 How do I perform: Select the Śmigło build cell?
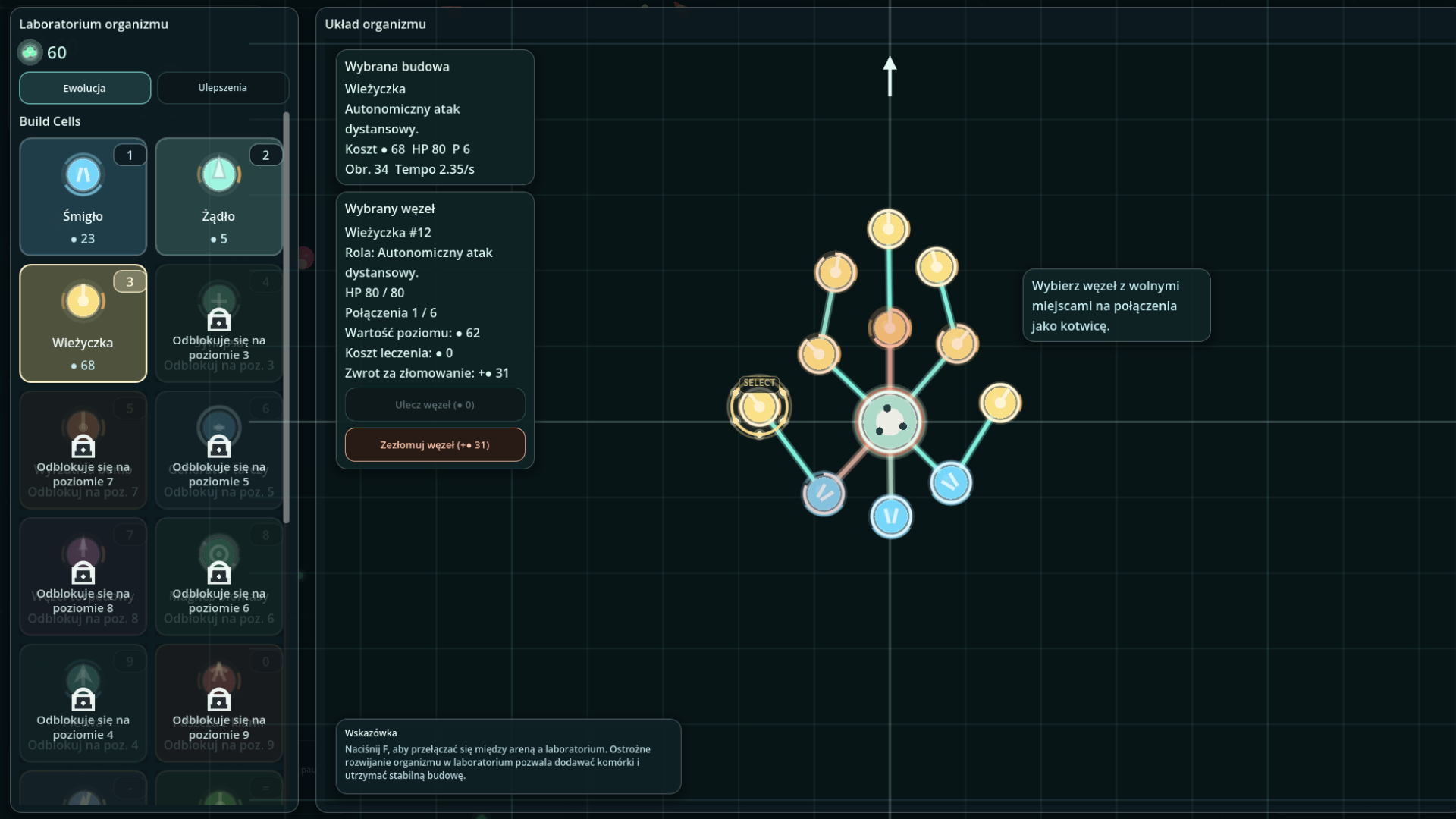click(x=83, y=196)
